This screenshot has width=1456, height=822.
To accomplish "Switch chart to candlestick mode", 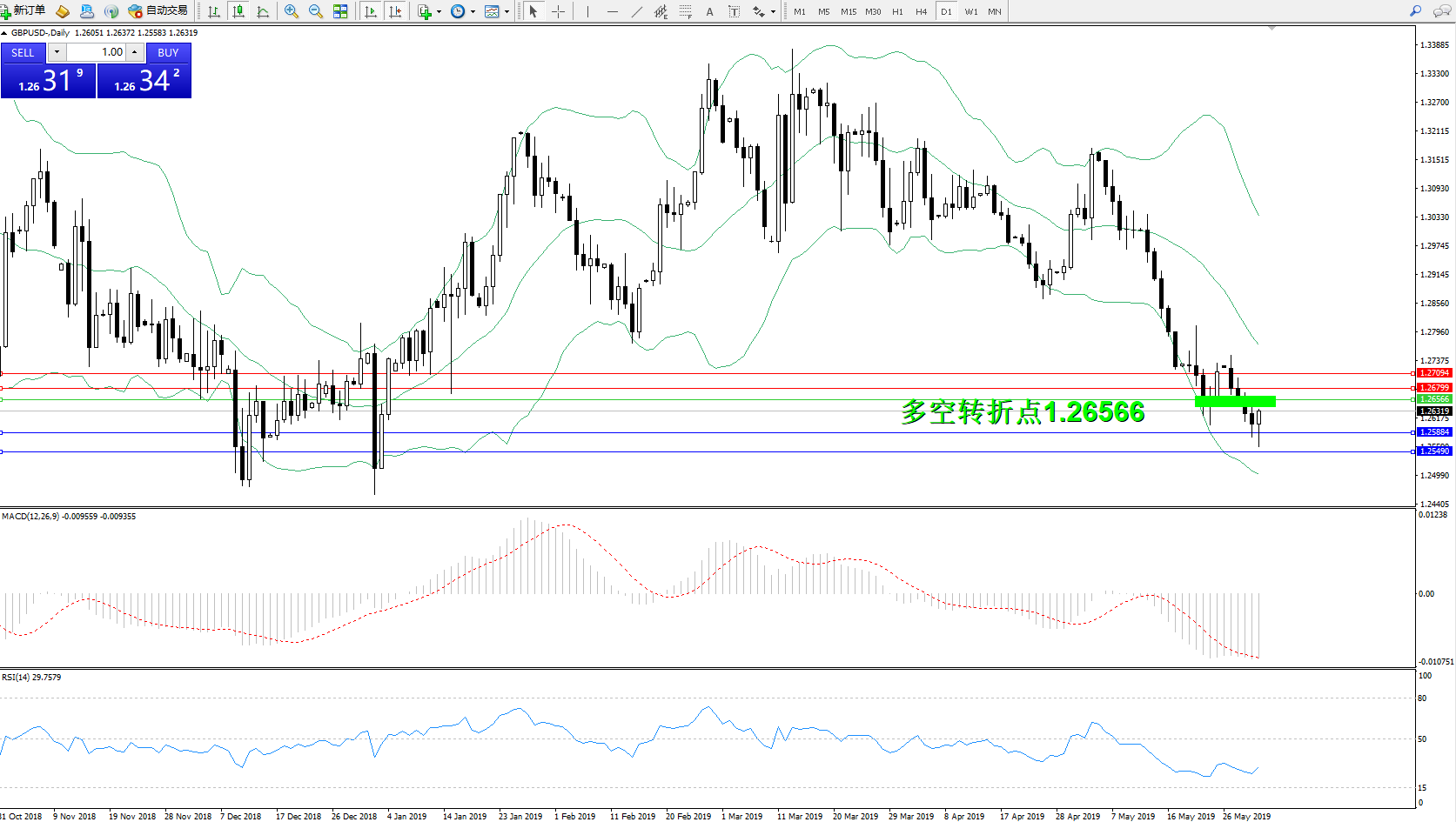I will (x=238, y=11).
